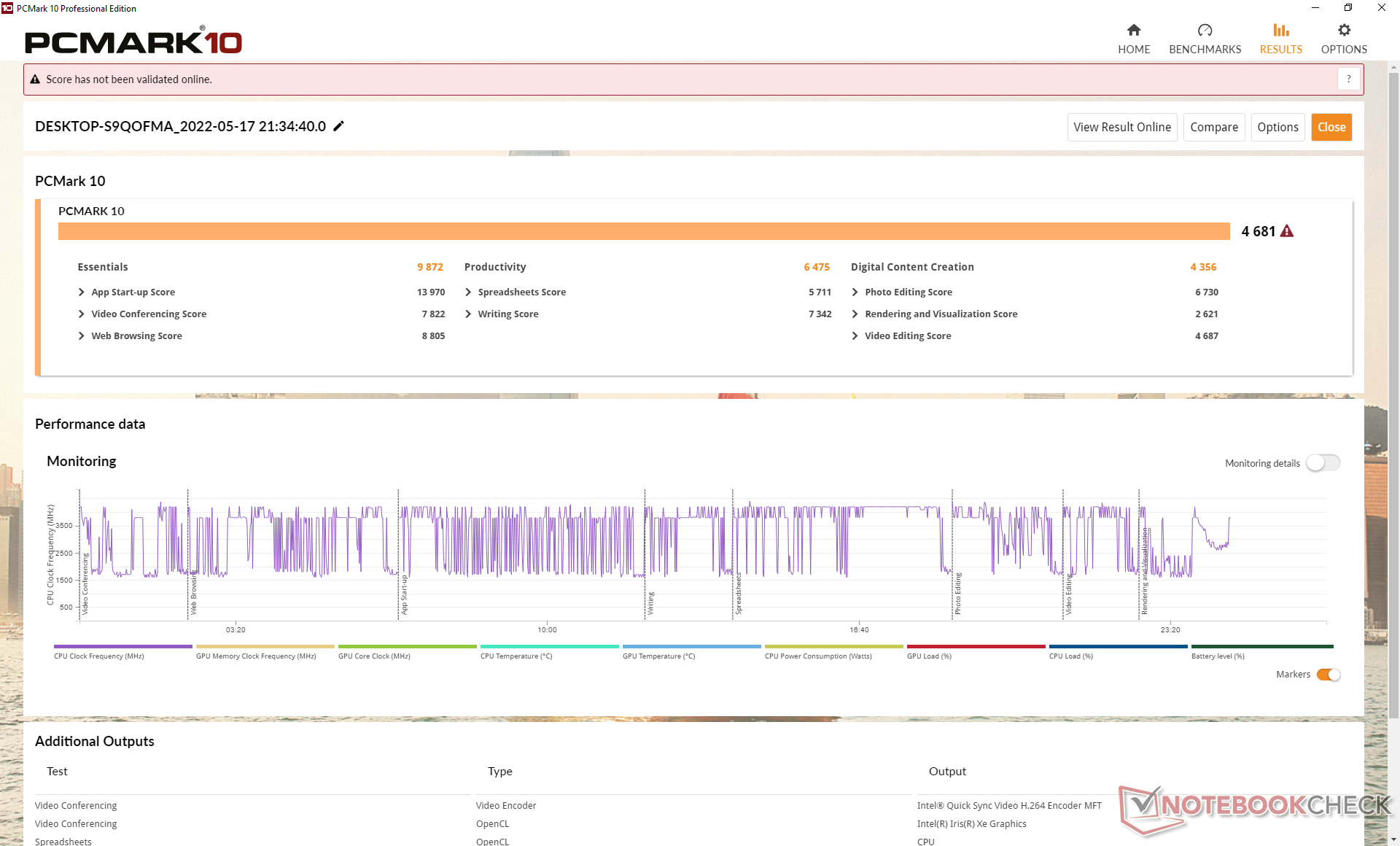Turn off the Markers toggle
This screenshot has width=1400, height=846.
tap(1328, 675)
